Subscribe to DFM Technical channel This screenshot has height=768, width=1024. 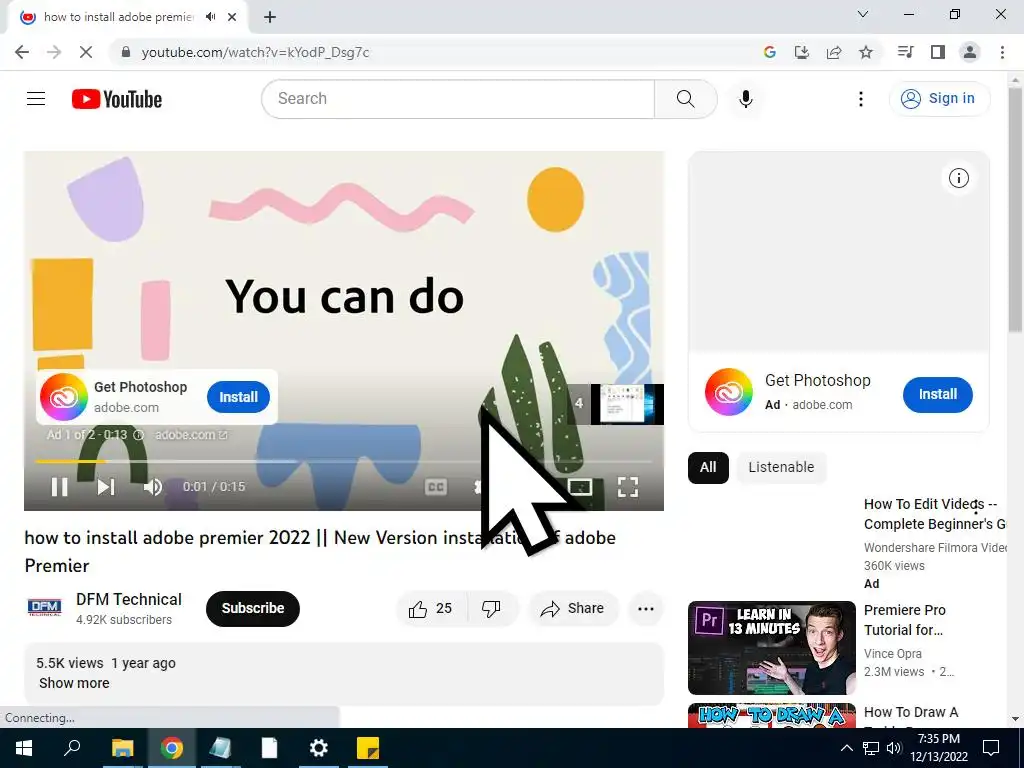click(x=253, y=609)
